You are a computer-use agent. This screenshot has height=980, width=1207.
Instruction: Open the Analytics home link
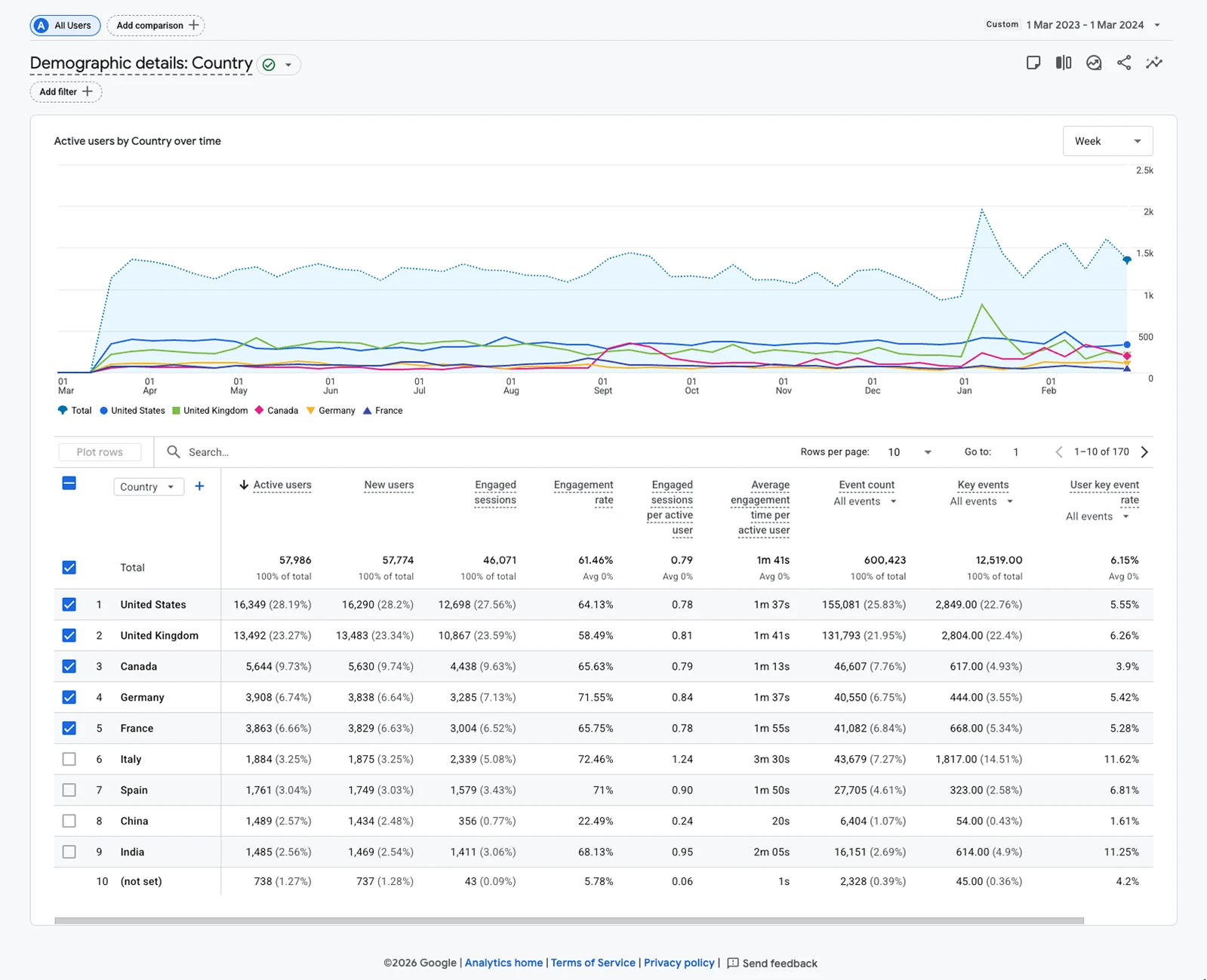tap(503, 963)
